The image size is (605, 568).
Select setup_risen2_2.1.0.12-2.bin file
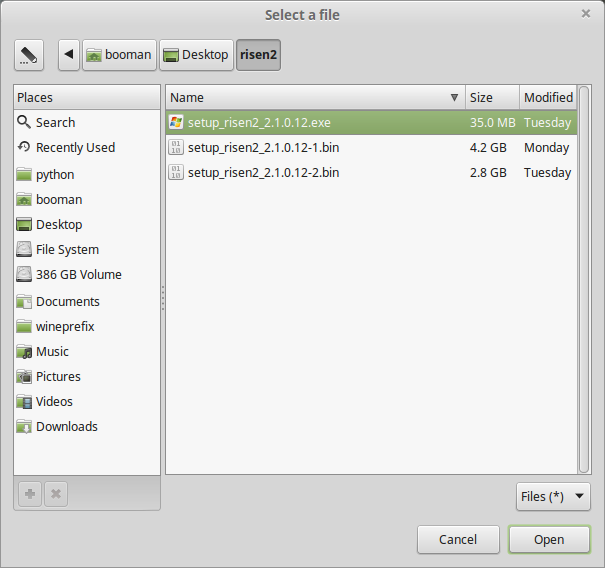(371, 172)
